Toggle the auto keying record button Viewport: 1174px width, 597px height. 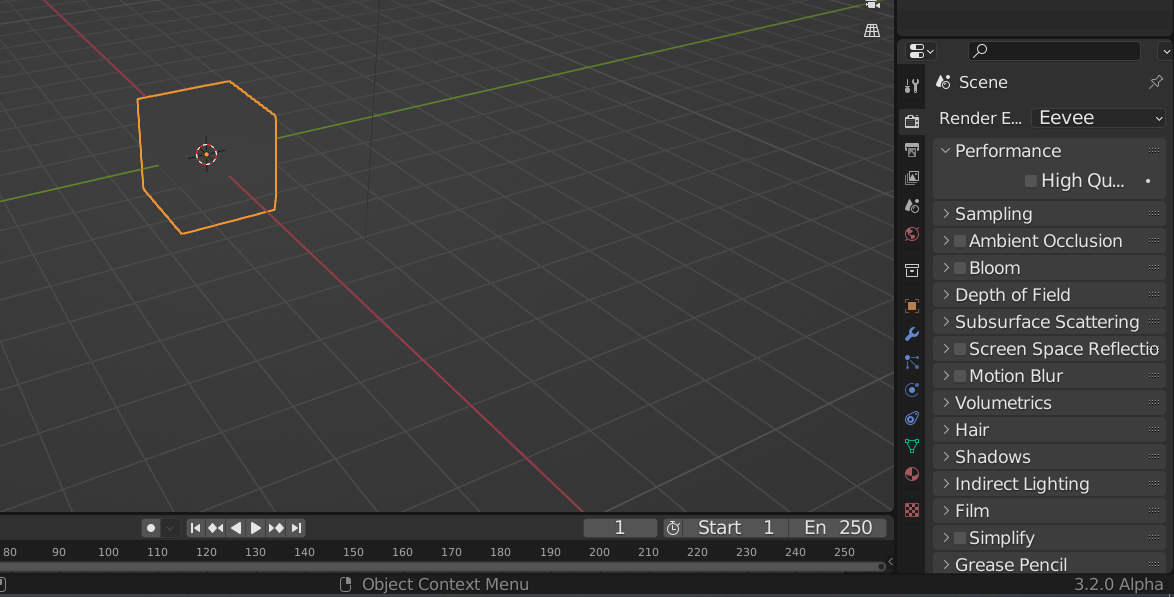(150, 528)
